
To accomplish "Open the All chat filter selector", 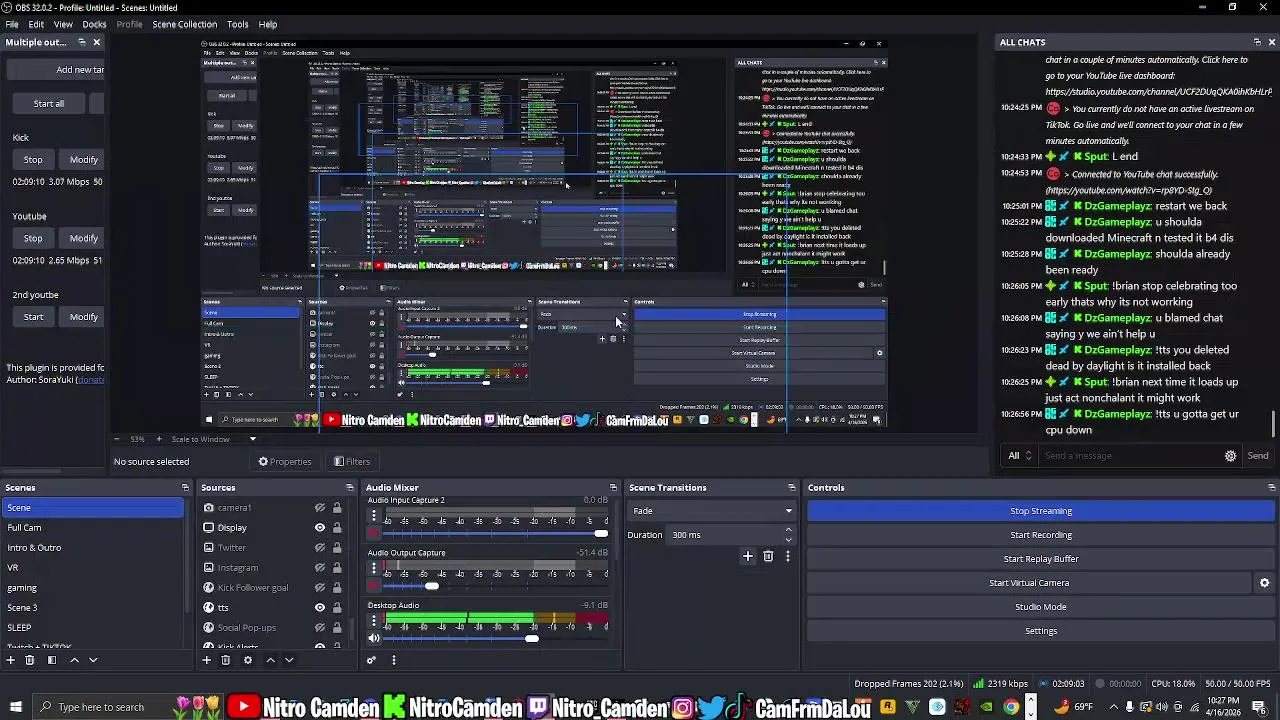I will 1020,456.
